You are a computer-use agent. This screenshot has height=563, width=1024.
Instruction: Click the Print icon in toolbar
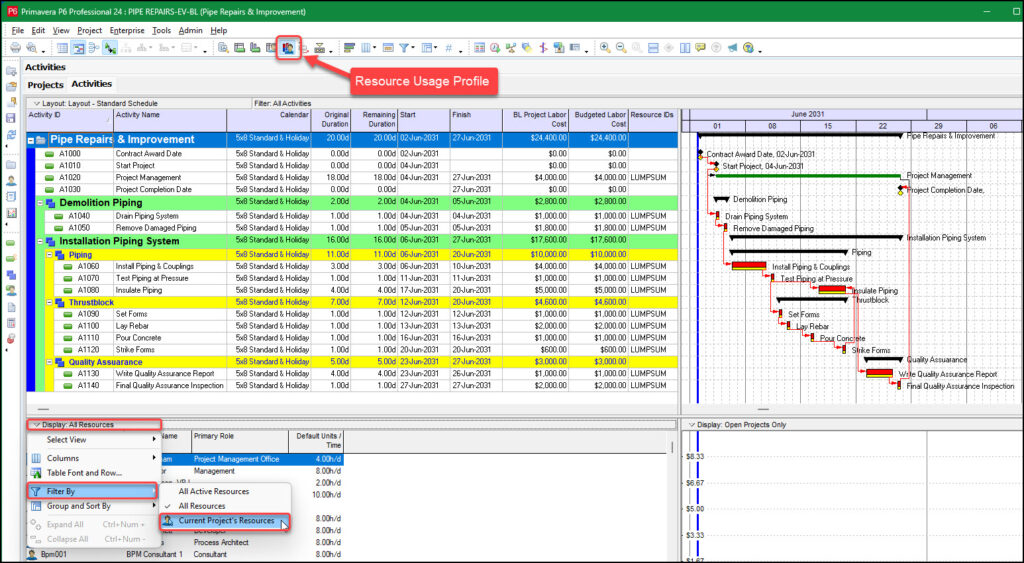pos(13,47)
